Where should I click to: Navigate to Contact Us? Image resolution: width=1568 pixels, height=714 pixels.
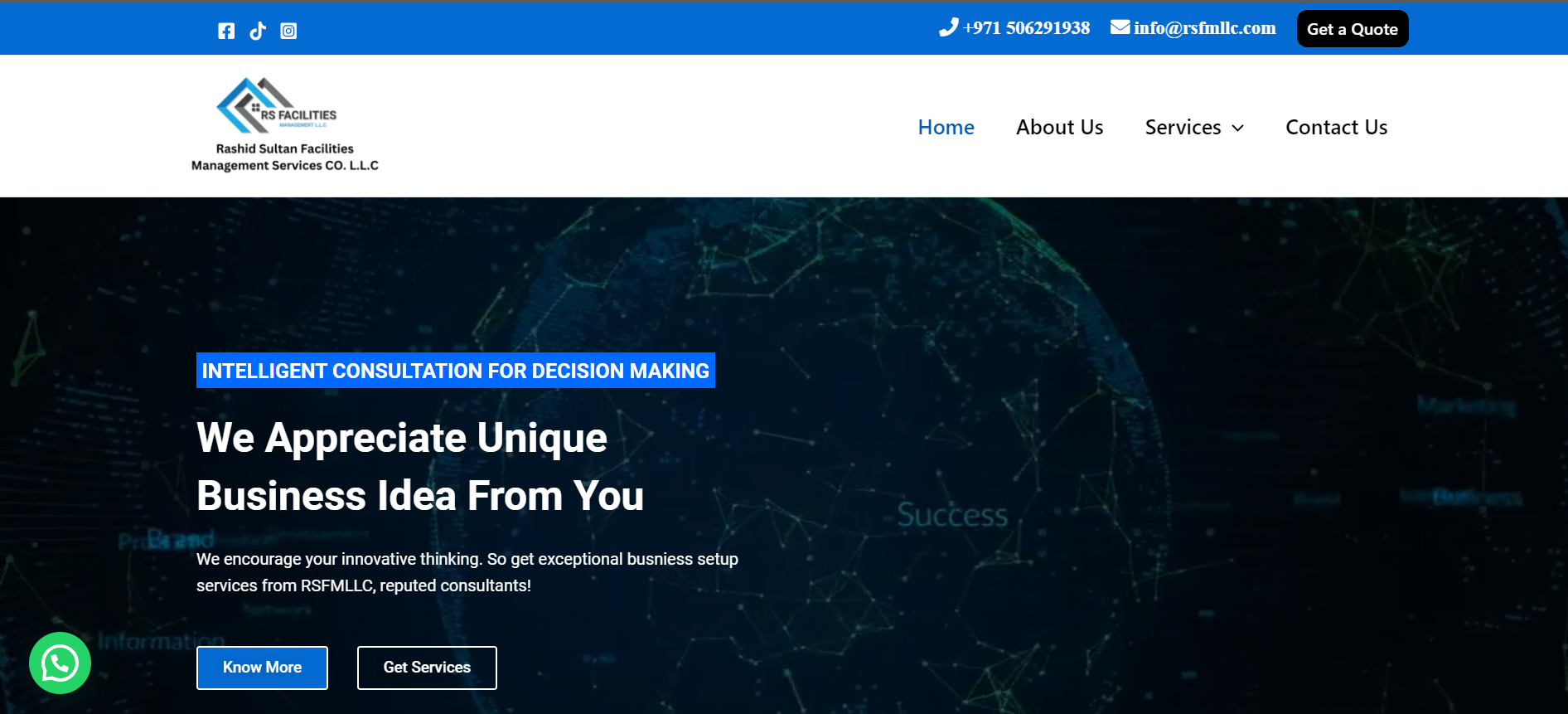pyautogui.click(x=1336, y=127)
